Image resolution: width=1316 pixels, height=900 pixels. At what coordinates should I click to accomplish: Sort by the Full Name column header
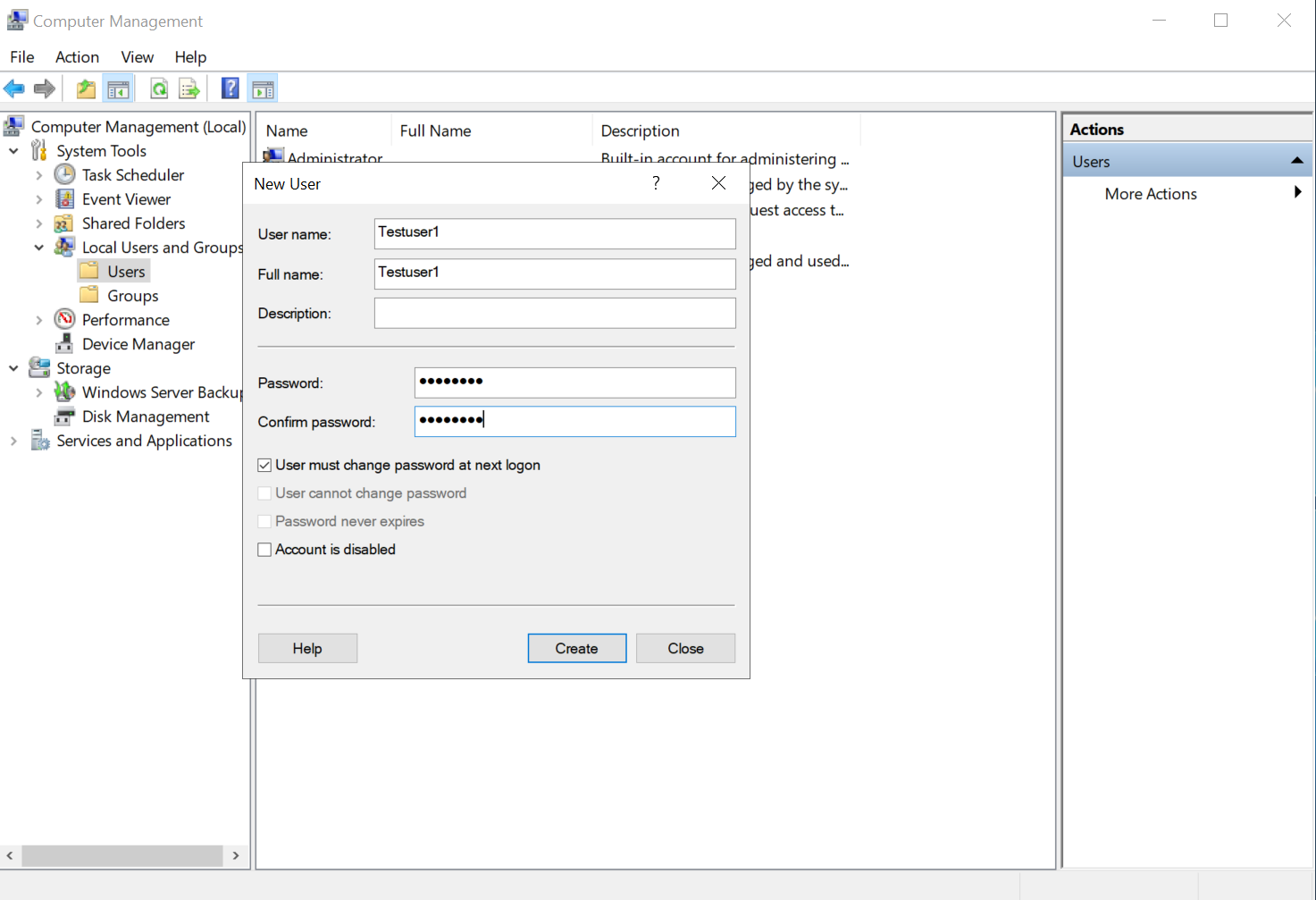click(491, 130)
